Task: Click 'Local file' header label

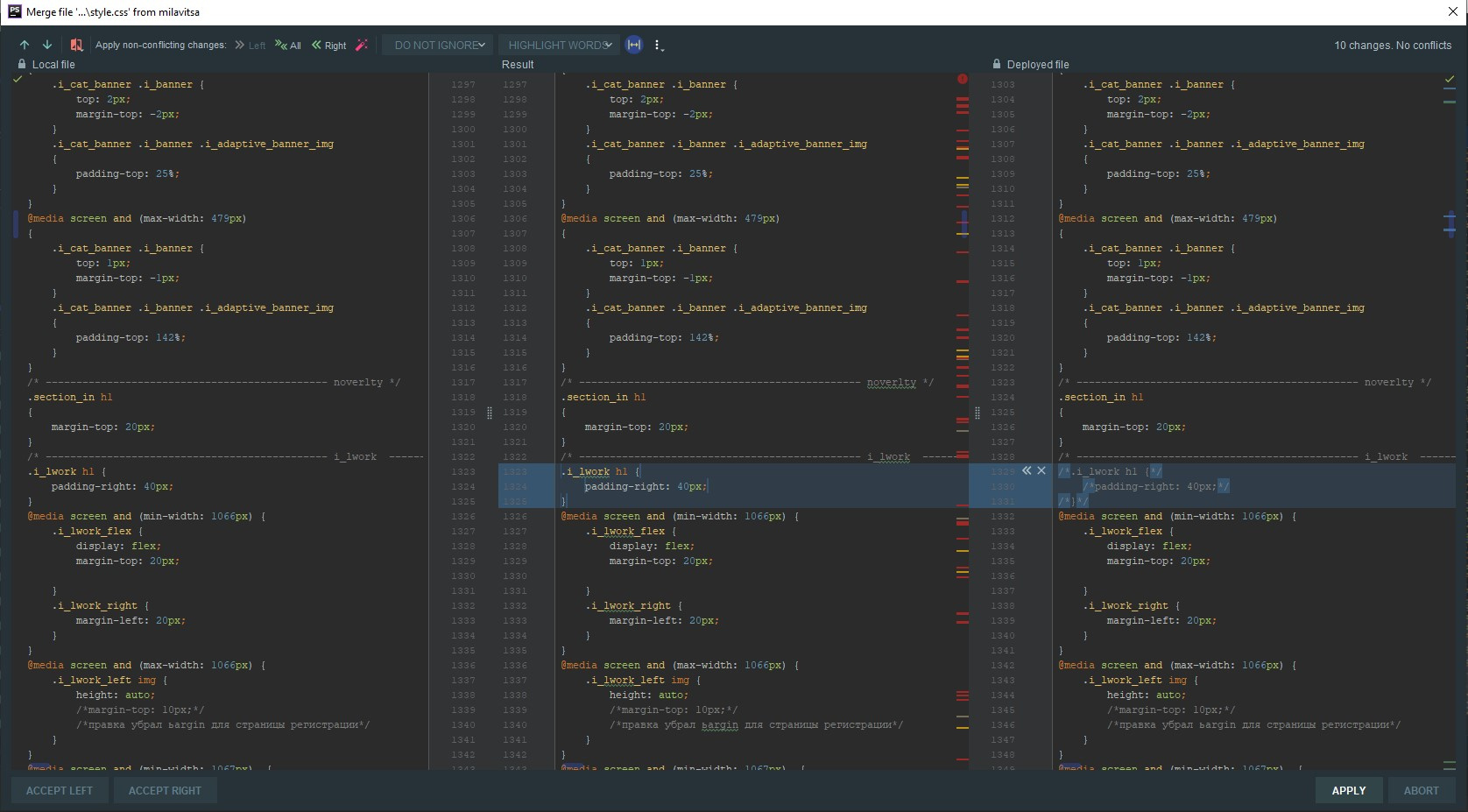Action: click(x=53, y=65)
